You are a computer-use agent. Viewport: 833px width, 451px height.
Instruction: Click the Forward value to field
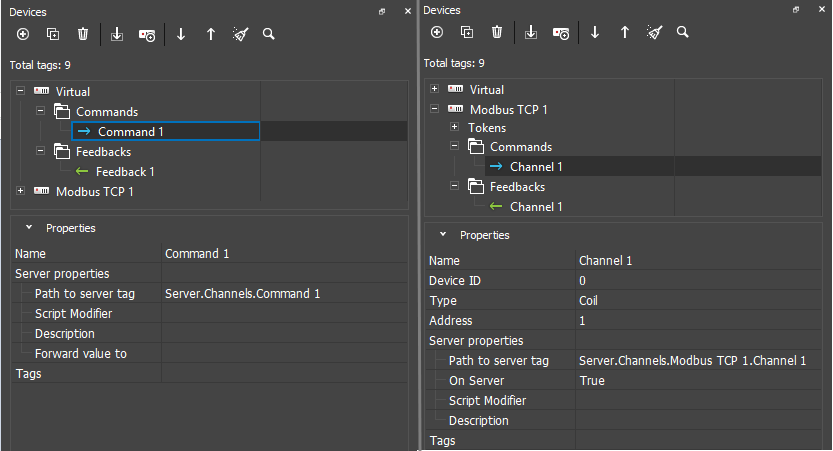[x=284, y=354]
